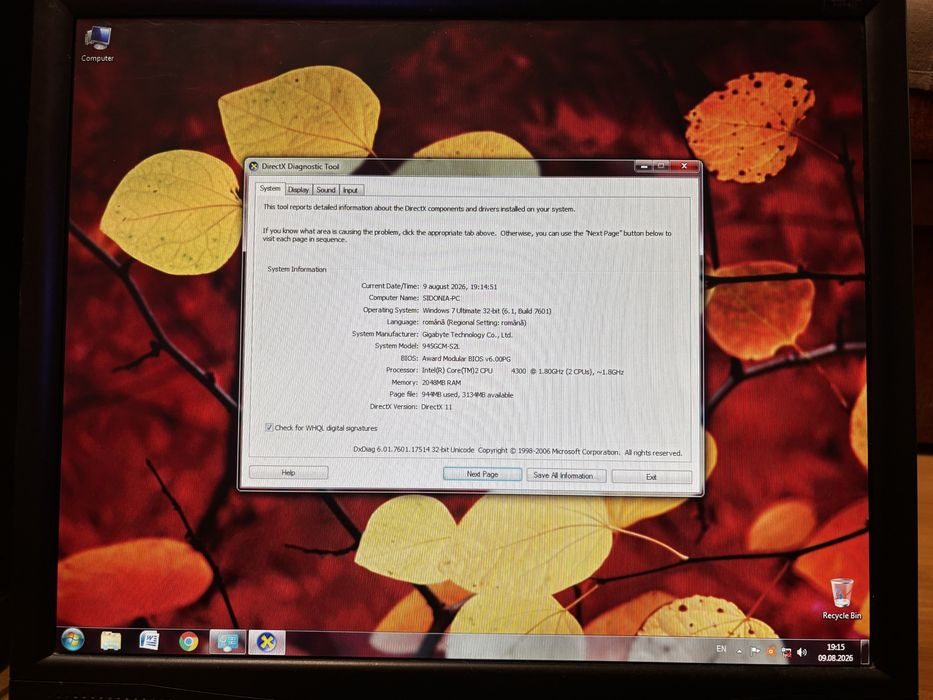
Task: Click the Show Desktop button strip
Action: [865, 653]
